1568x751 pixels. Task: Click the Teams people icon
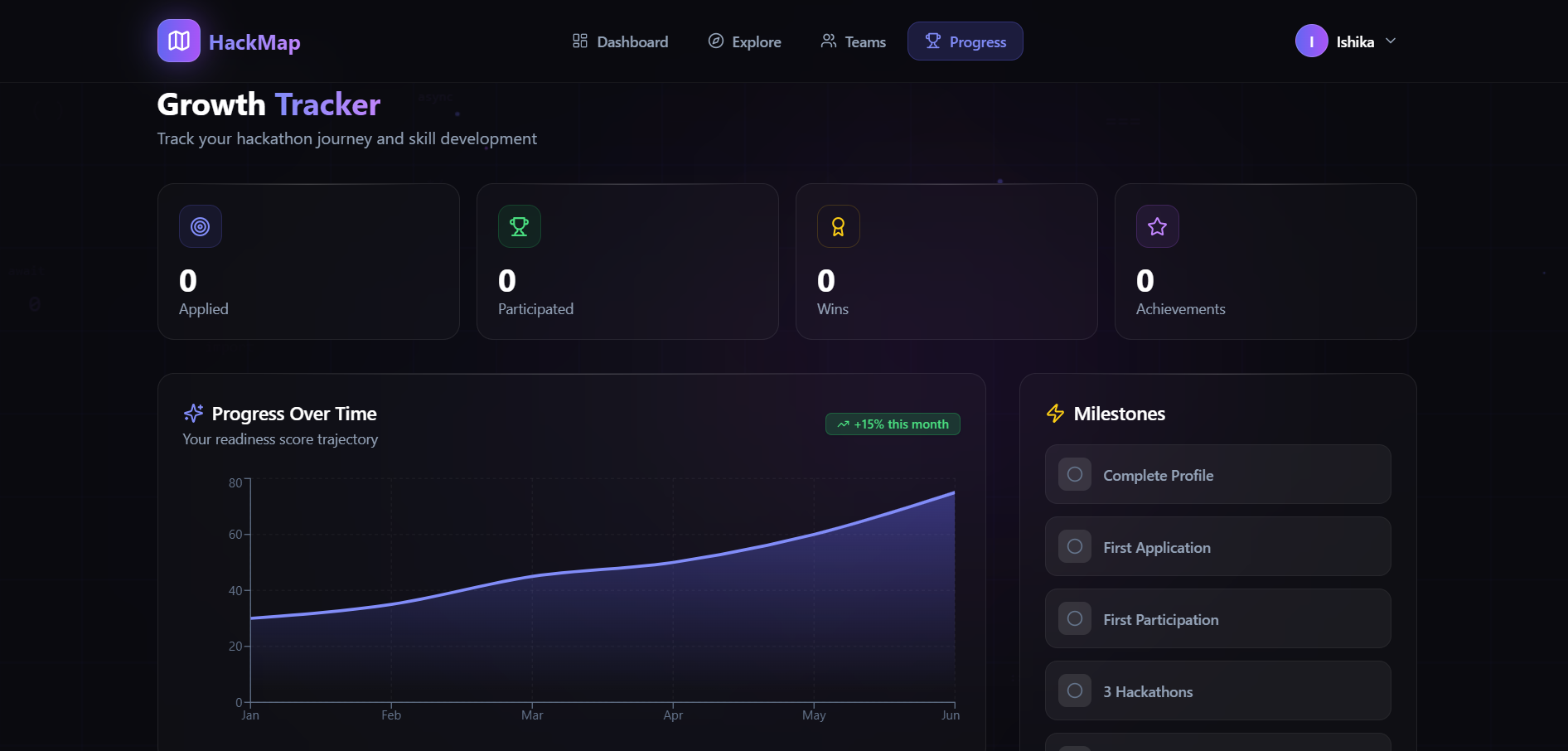(x=829, y=41)
